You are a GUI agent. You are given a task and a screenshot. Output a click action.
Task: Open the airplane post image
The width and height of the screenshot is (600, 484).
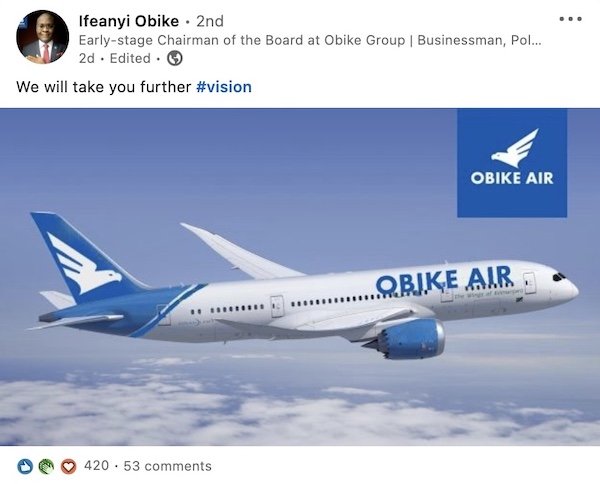(300, 277)
